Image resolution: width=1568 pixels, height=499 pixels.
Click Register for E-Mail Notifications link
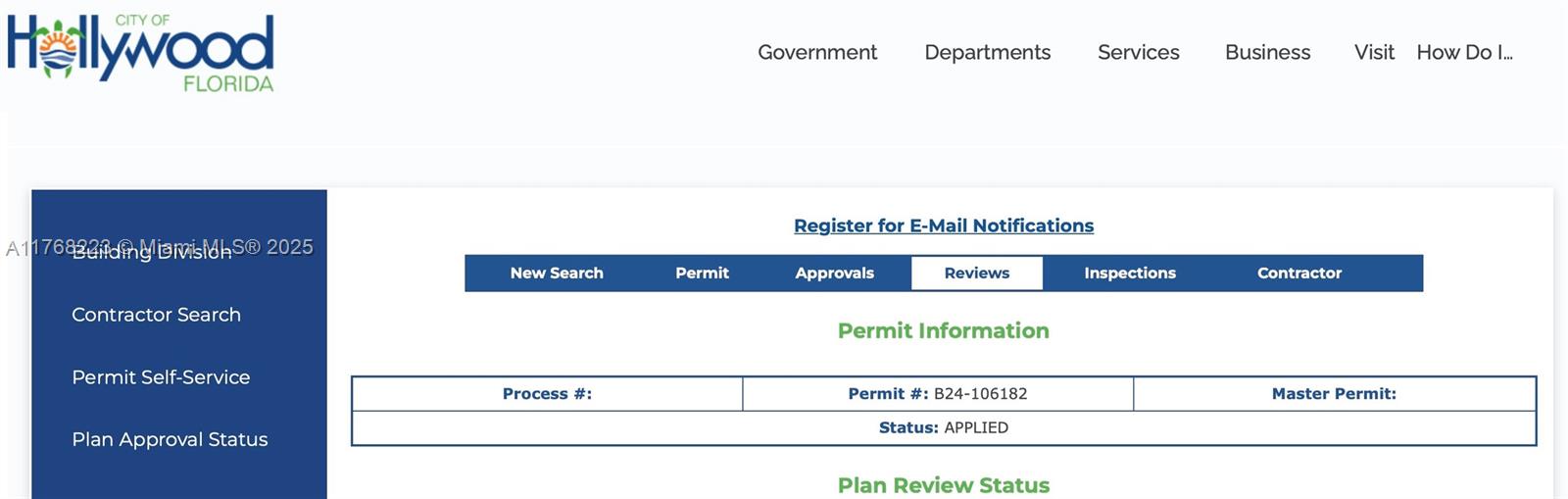coord(944,225)
